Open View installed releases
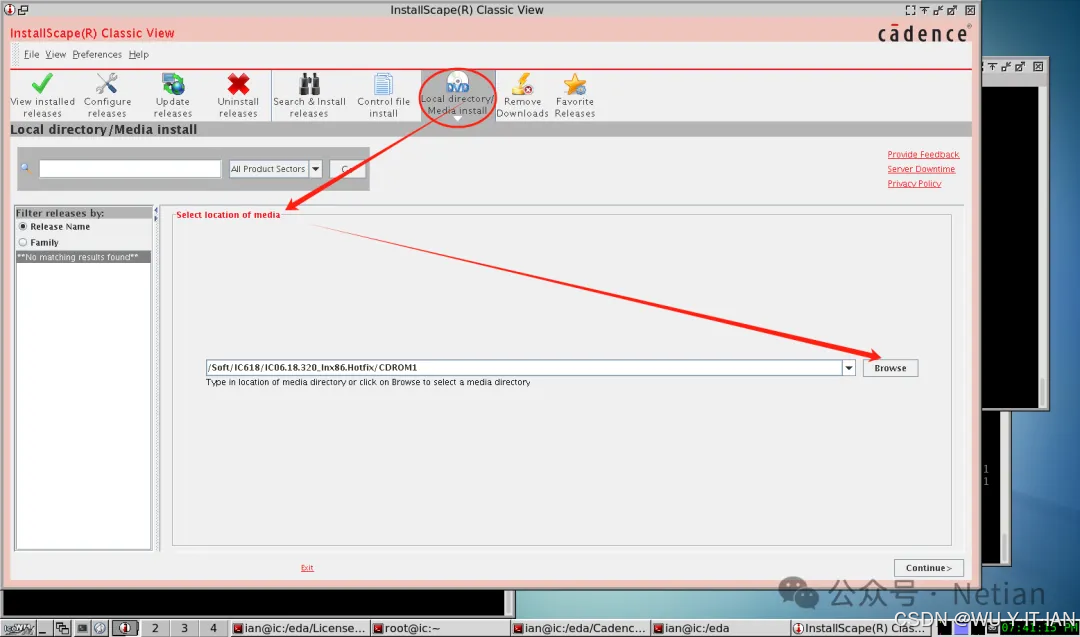 coord(42,95)
